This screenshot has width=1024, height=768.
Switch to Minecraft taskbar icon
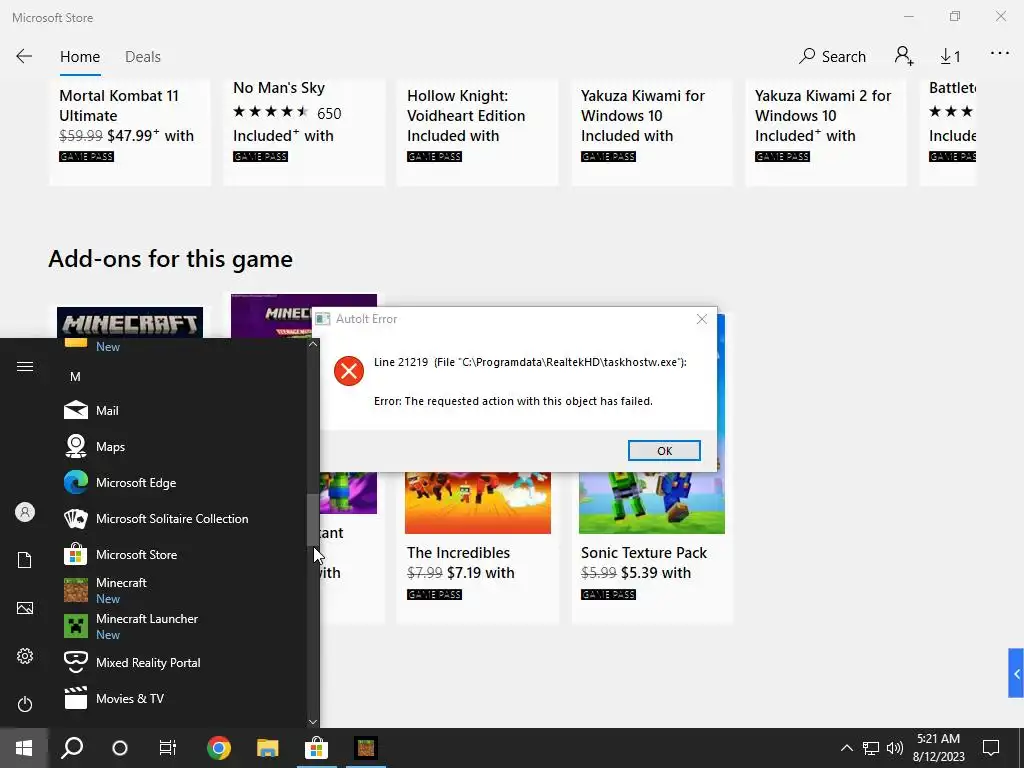pos(365,748)
